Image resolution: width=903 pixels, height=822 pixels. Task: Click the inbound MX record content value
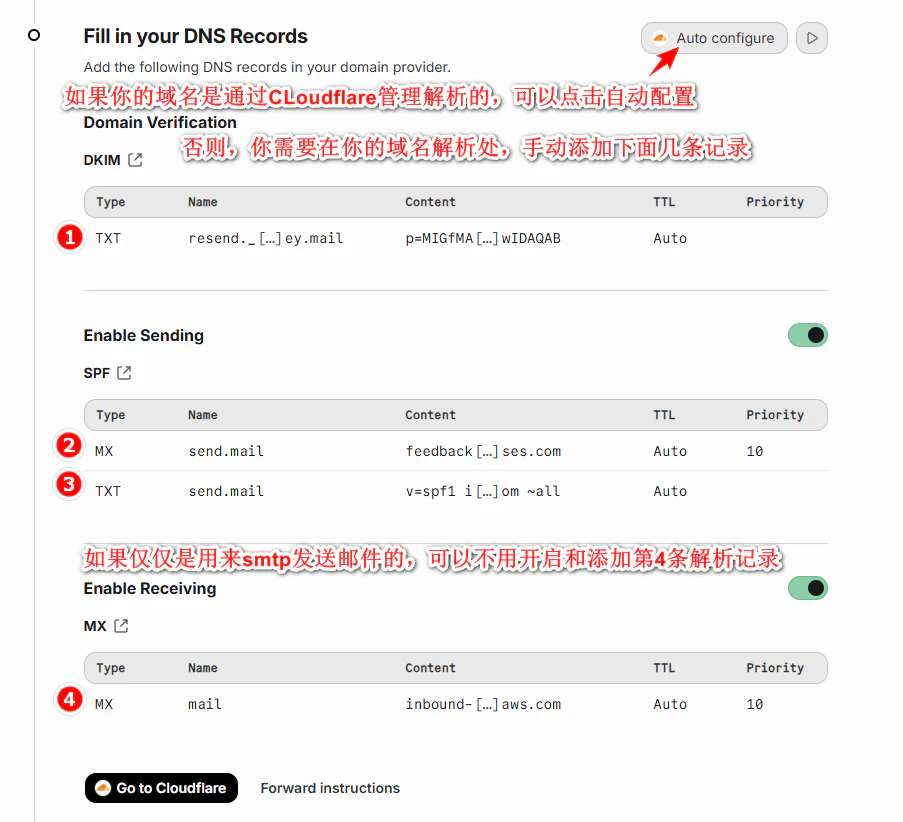tap(483, 704)
